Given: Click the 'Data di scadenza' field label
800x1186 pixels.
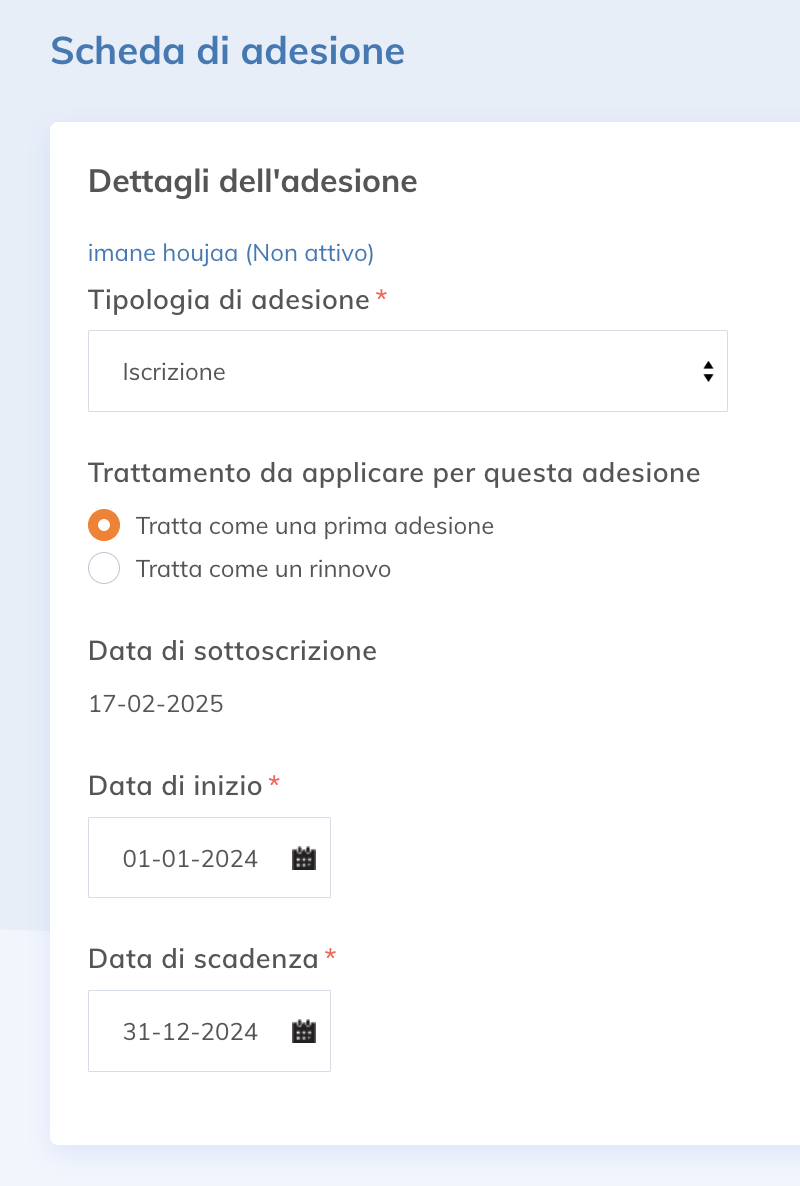Looking at the screenshot, I should [203, 959].
